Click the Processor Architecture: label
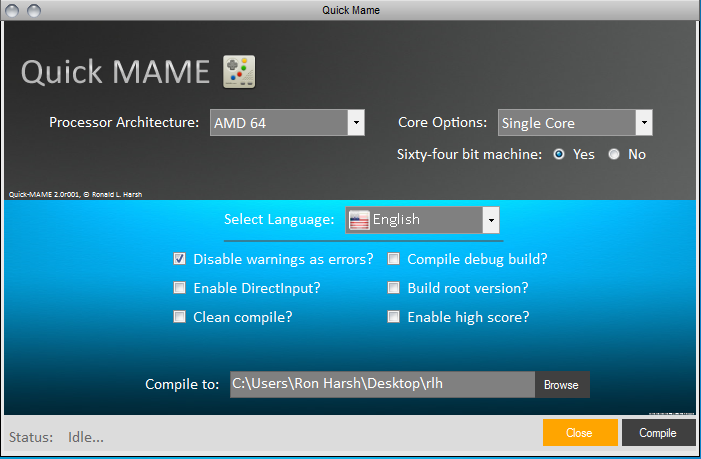 pos(124,122)
